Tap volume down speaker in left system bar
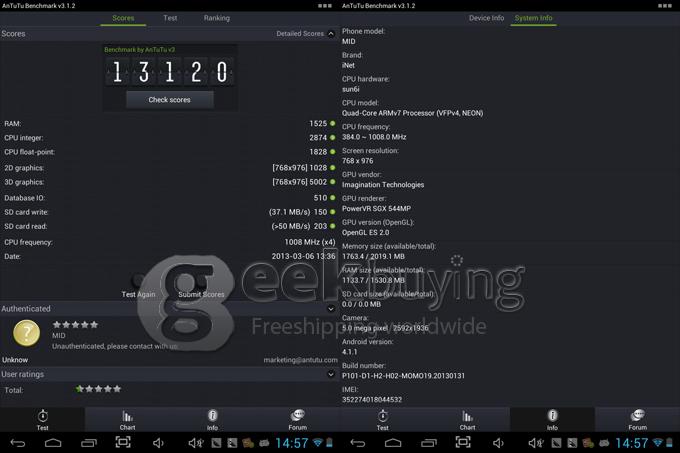 click(x=158, y=443)
